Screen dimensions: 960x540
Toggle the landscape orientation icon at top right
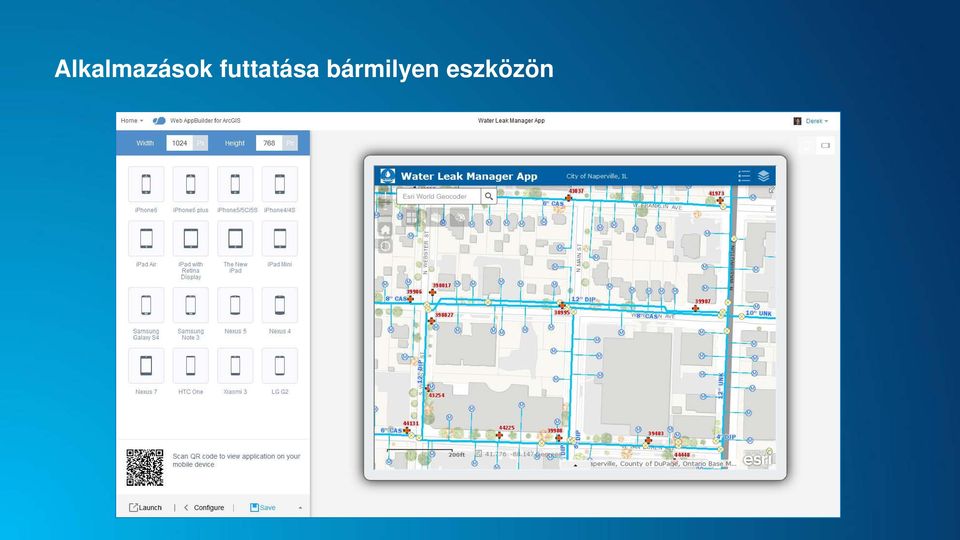[x=825, y=146]
